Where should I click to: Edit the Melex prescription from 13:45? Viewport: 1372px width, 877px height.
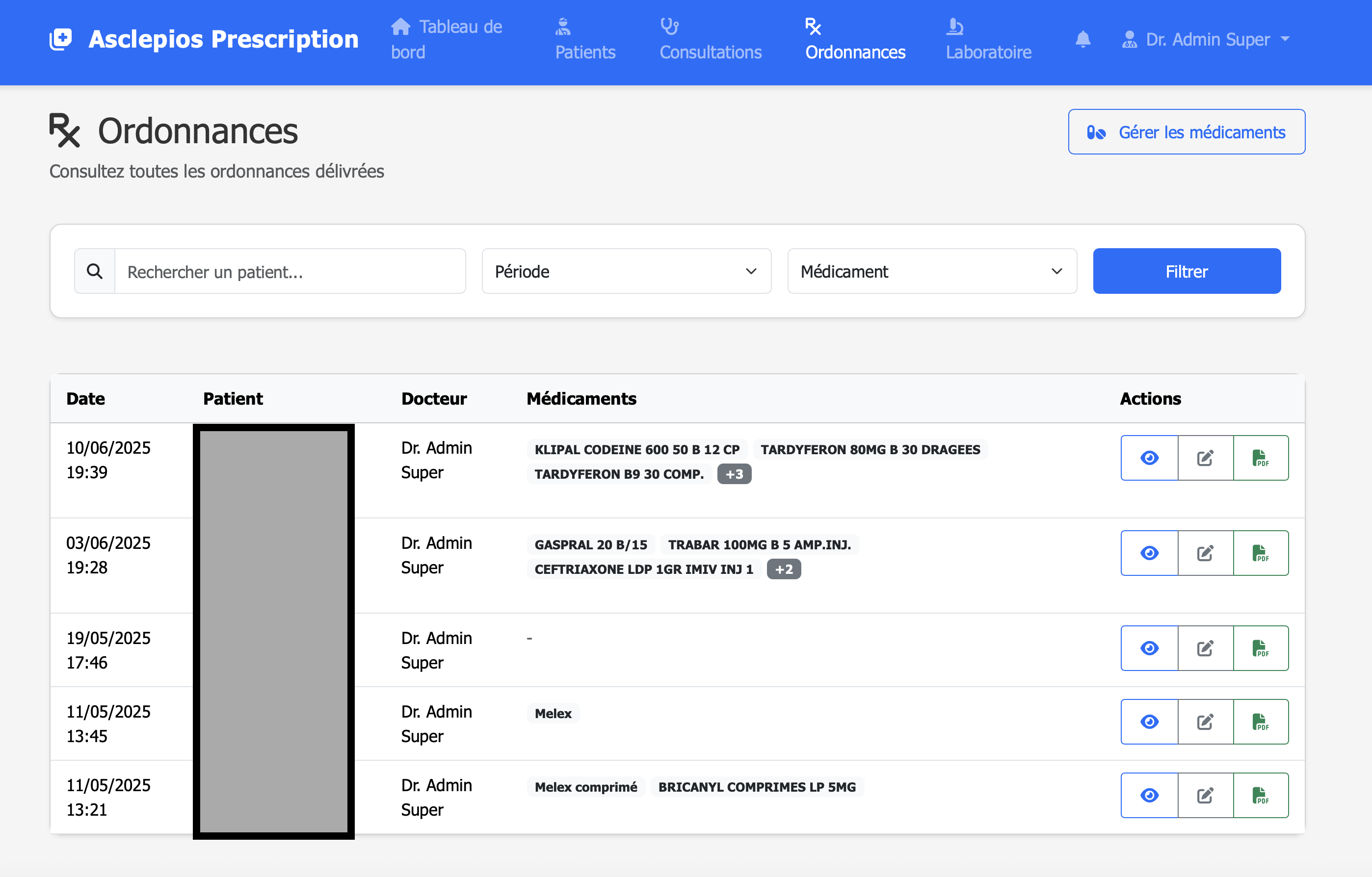pyautogui.click(x=1205, y=722)
